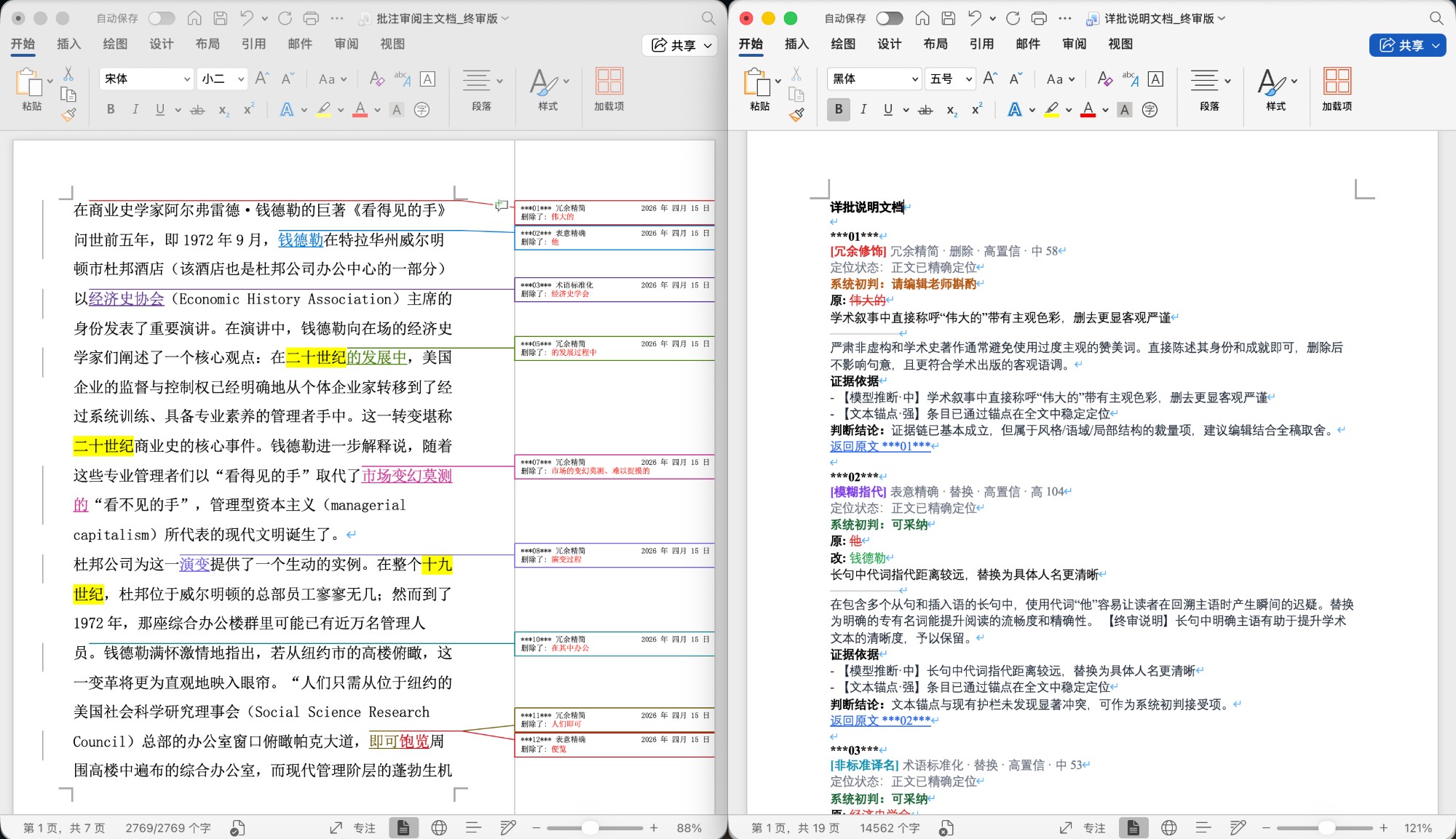Image resolution: width=1456 pixels, height=839 pixels.
Task: Toggle Italic in right window ribbon
Action: 863,110
